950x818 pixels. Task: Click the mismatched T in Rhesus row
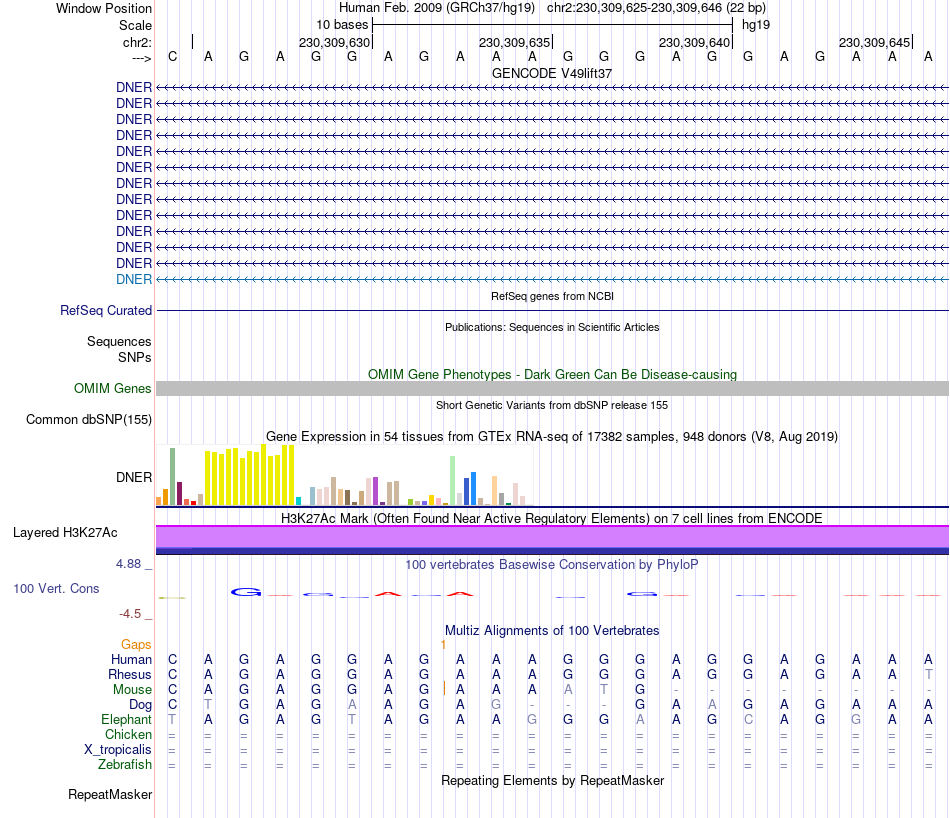(x=928, y=674)
